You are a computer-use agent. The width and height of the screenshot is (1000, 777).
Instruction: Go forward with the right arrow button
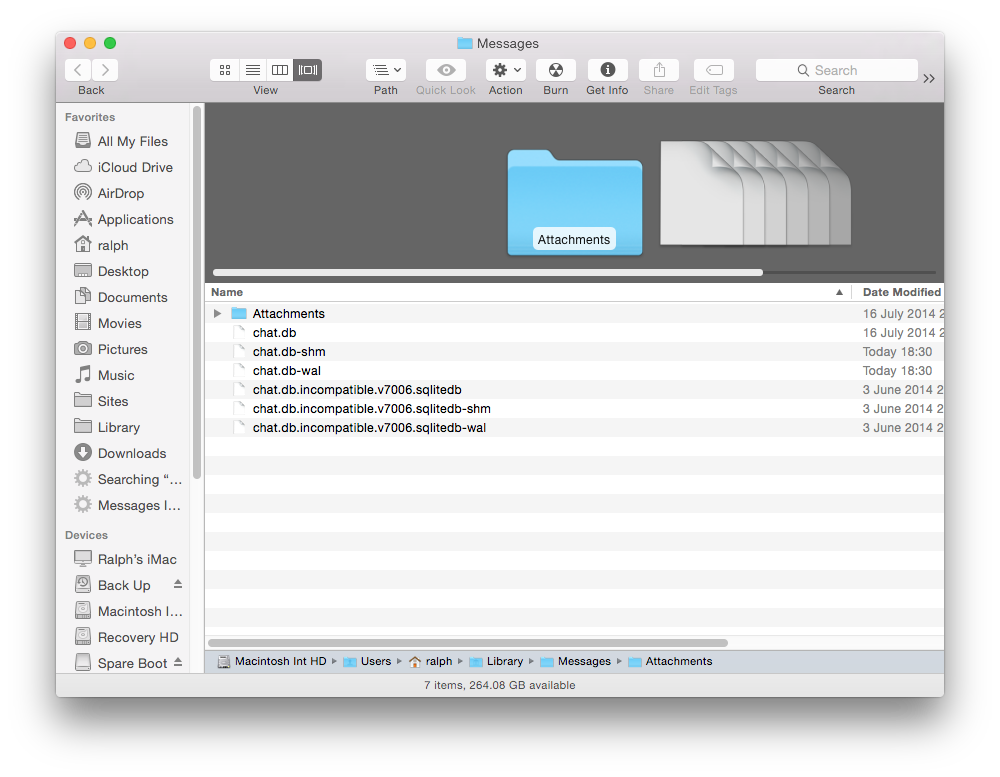coord(105,70)
